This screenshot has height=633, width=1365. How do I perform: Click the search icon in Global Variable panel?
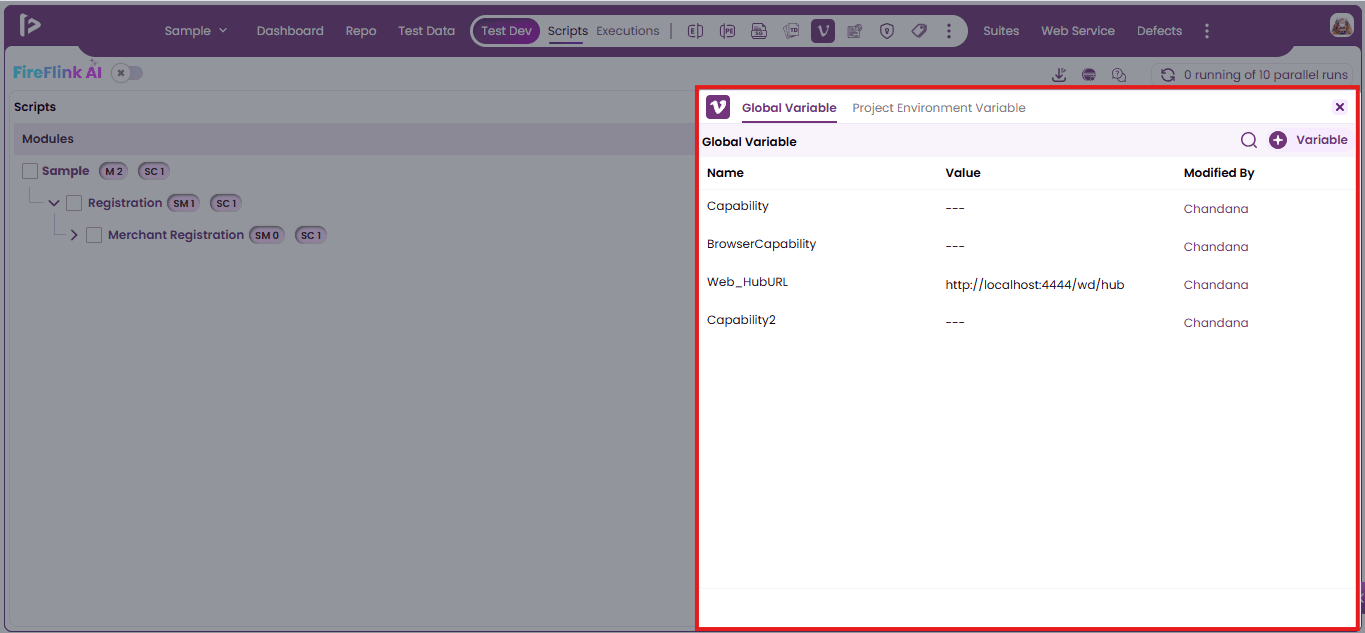[x=1249, y=140]
